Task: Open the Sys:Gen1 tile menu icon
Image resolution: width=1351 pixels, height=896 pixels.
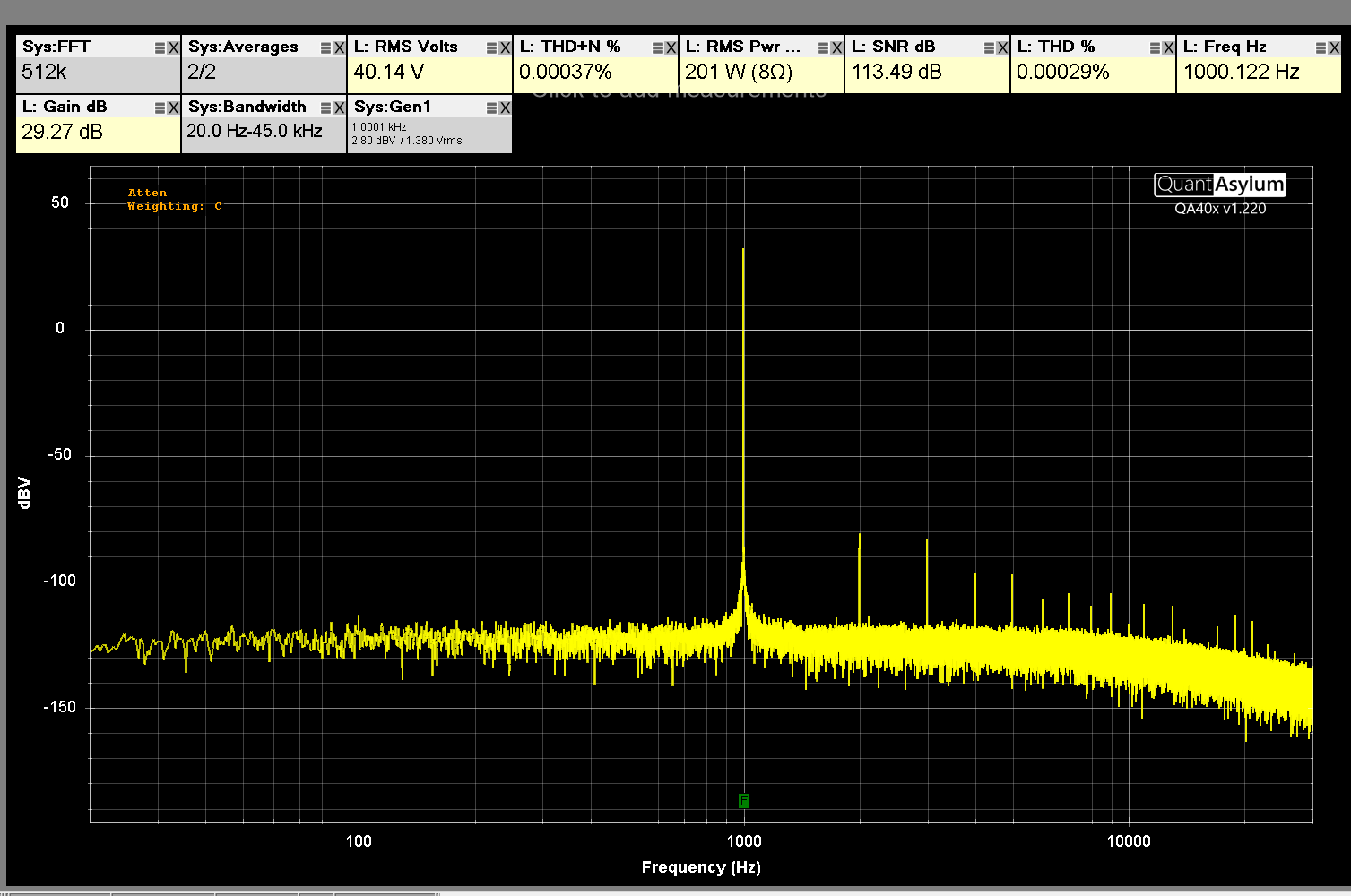Action: tap(491, 108)
